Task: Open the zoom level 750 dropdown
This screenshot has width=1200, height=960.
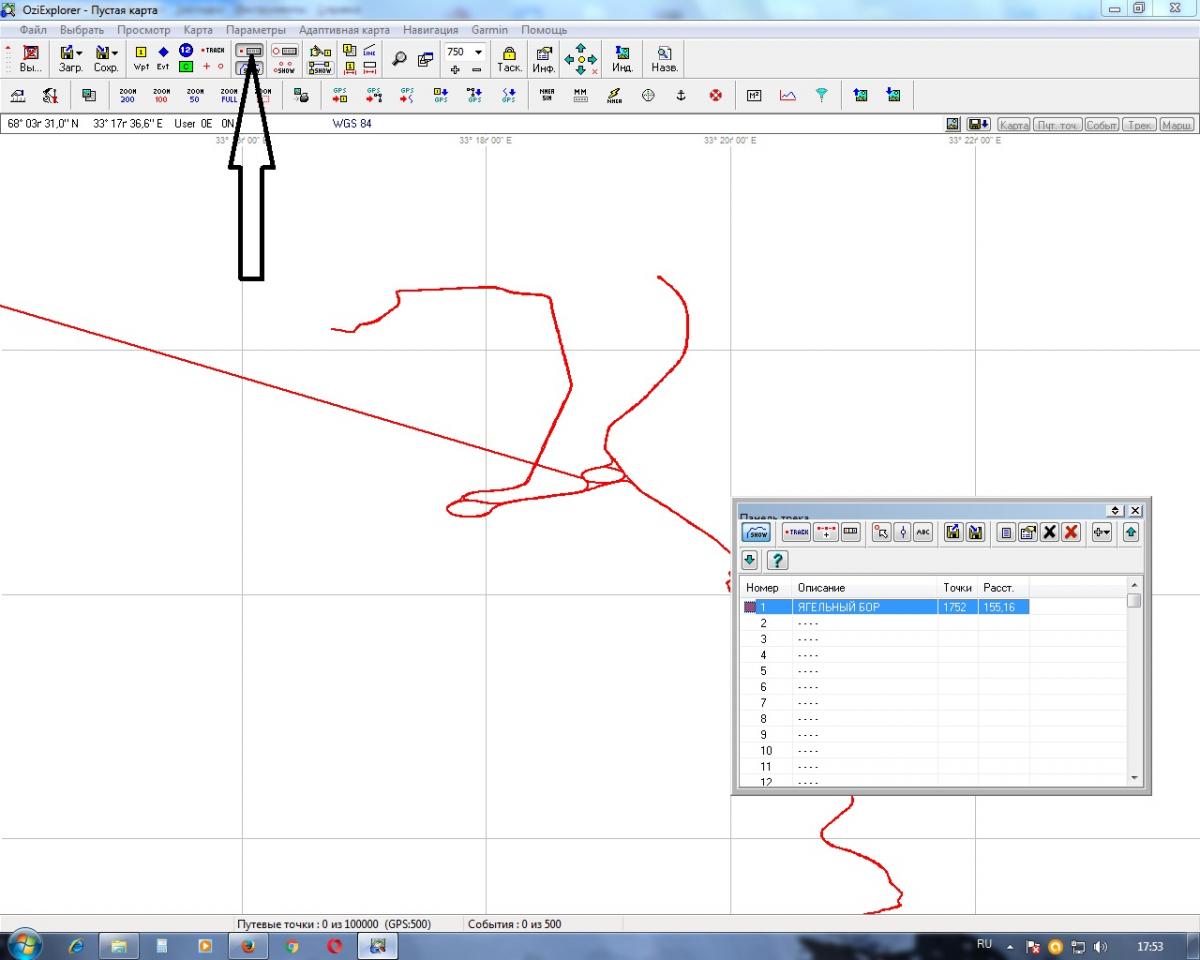Action: [x=478, y=52]
